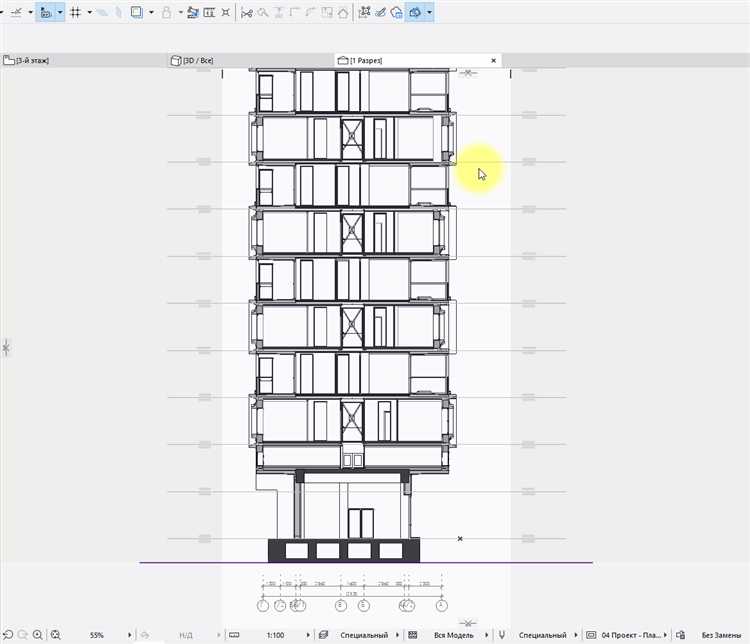
Task: Click the measure tool icon in toolbar
Action: pyautogui.click(x=193, y=12)
